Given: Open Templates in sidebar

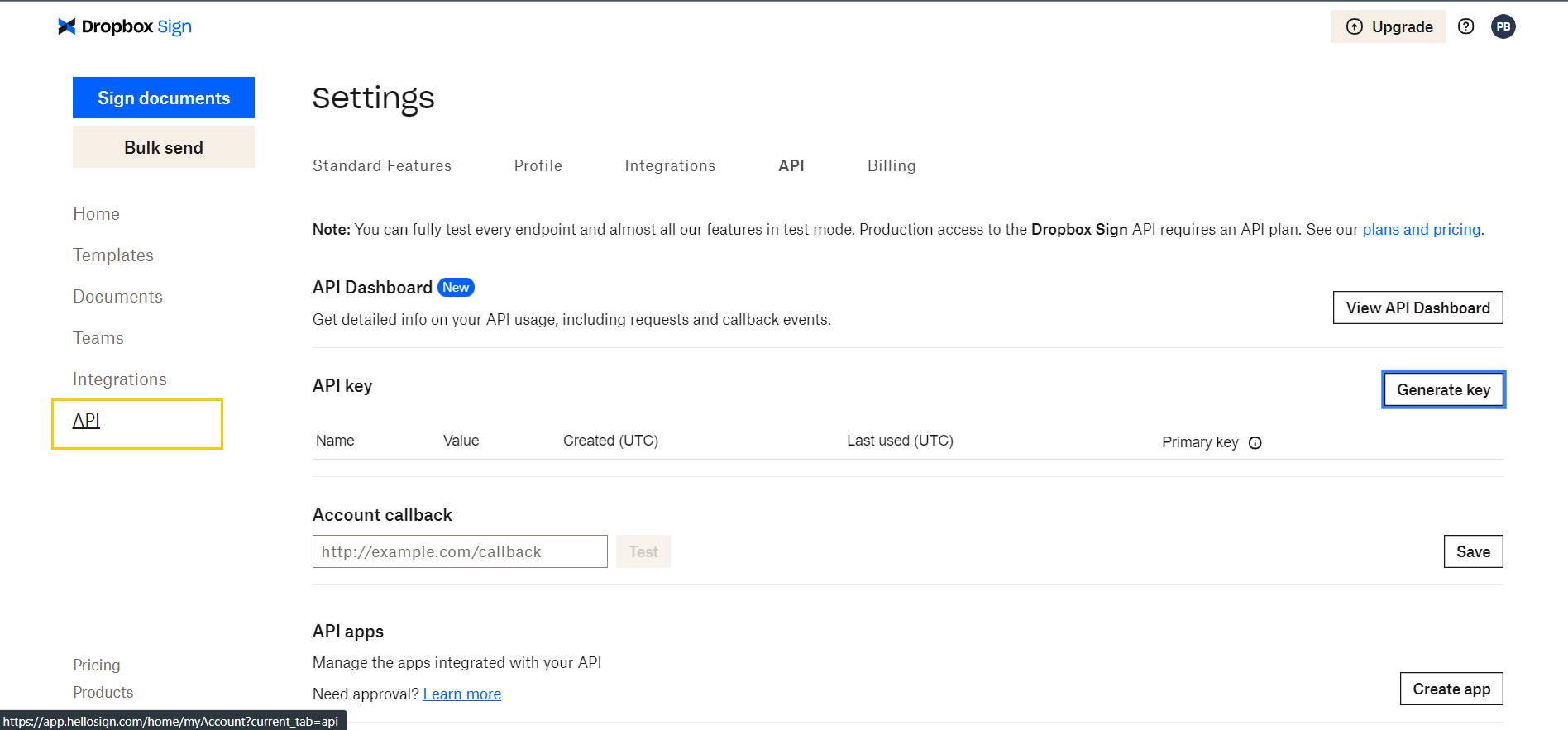Looking at the screenshot, I should pos(113,255).
